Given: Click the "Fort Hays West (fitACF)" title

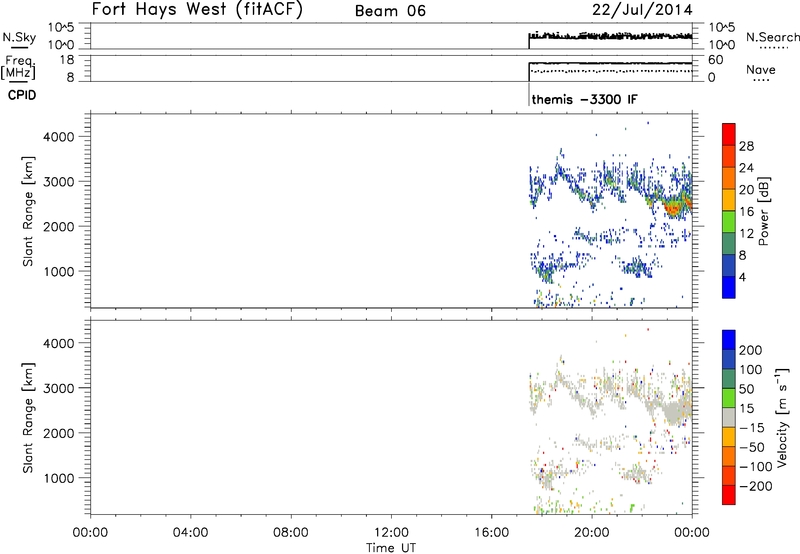Looking at the screenshot, I should point(197,9).
